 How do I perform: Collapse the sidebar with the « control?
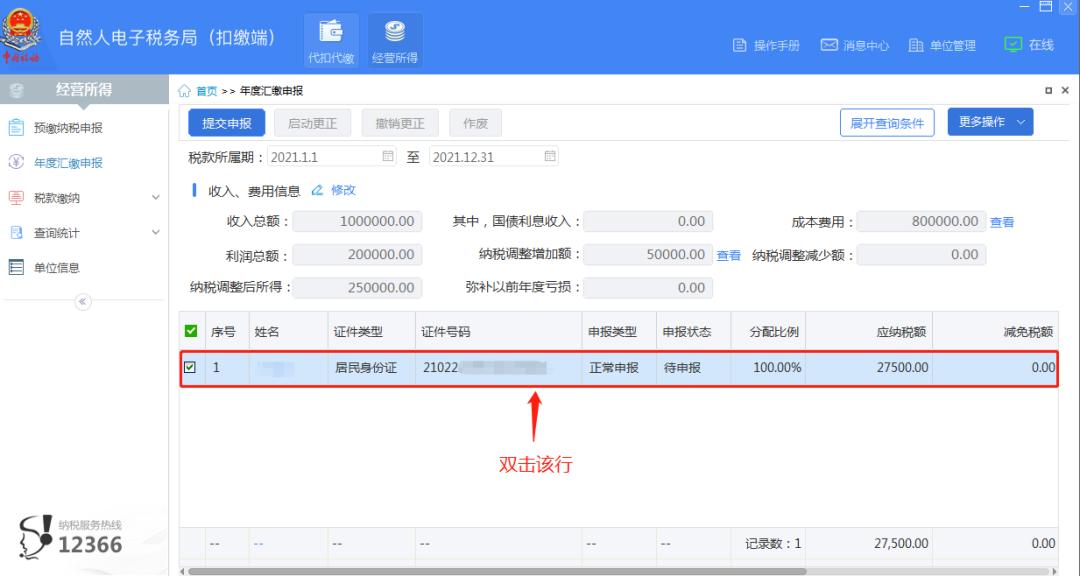[84, 301]
